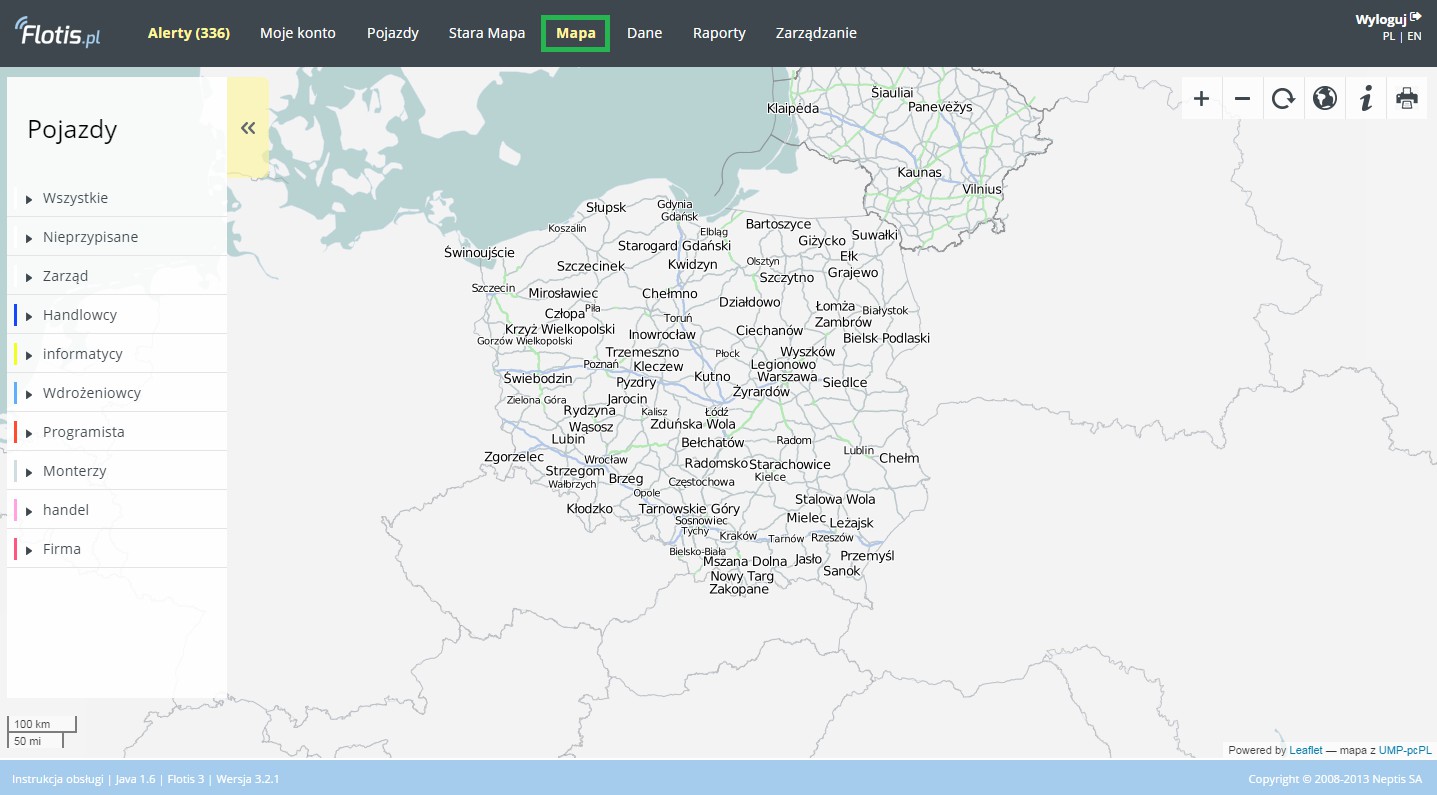Click the logout arrow icon beside Wyloguj

(x=1416, y=18)
